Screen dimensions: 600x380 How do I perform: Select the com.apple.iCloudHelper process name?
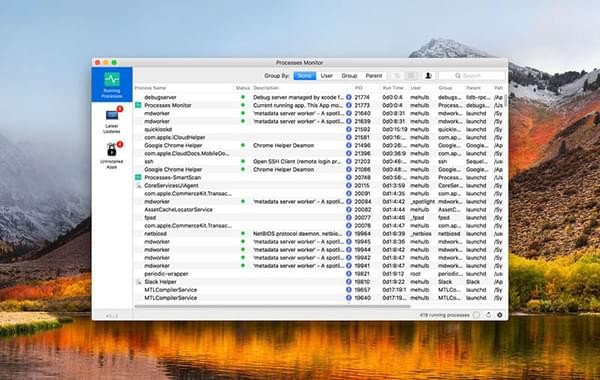point(174,137)
